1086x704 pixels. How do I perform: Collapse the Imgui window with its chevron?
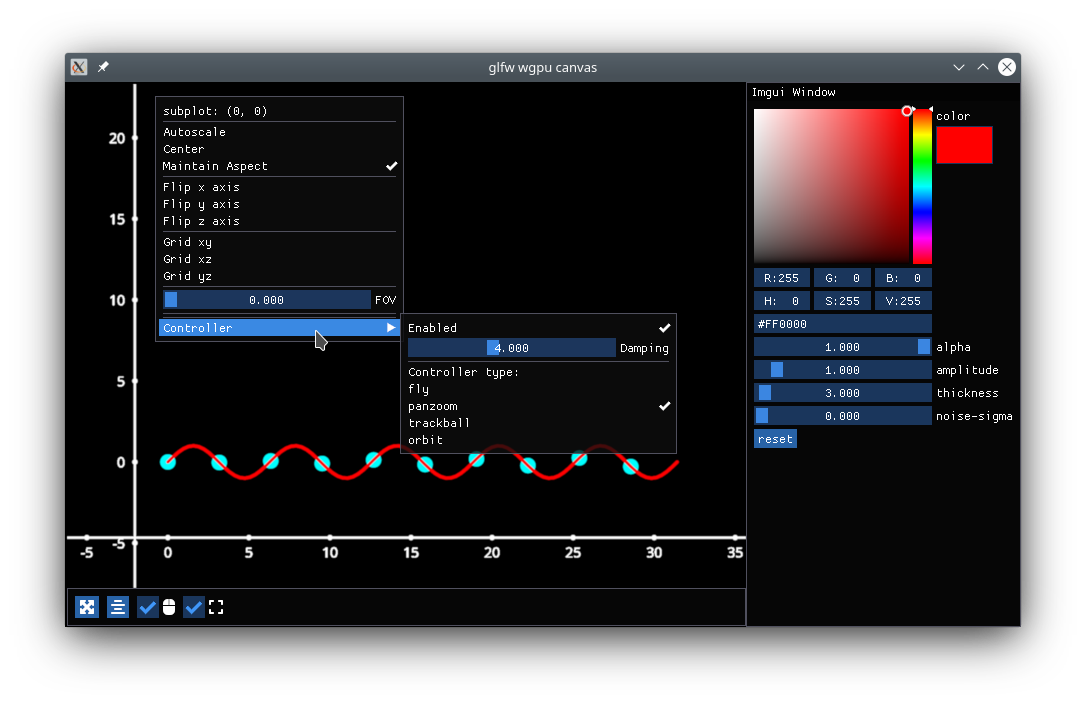click(958, 67)
